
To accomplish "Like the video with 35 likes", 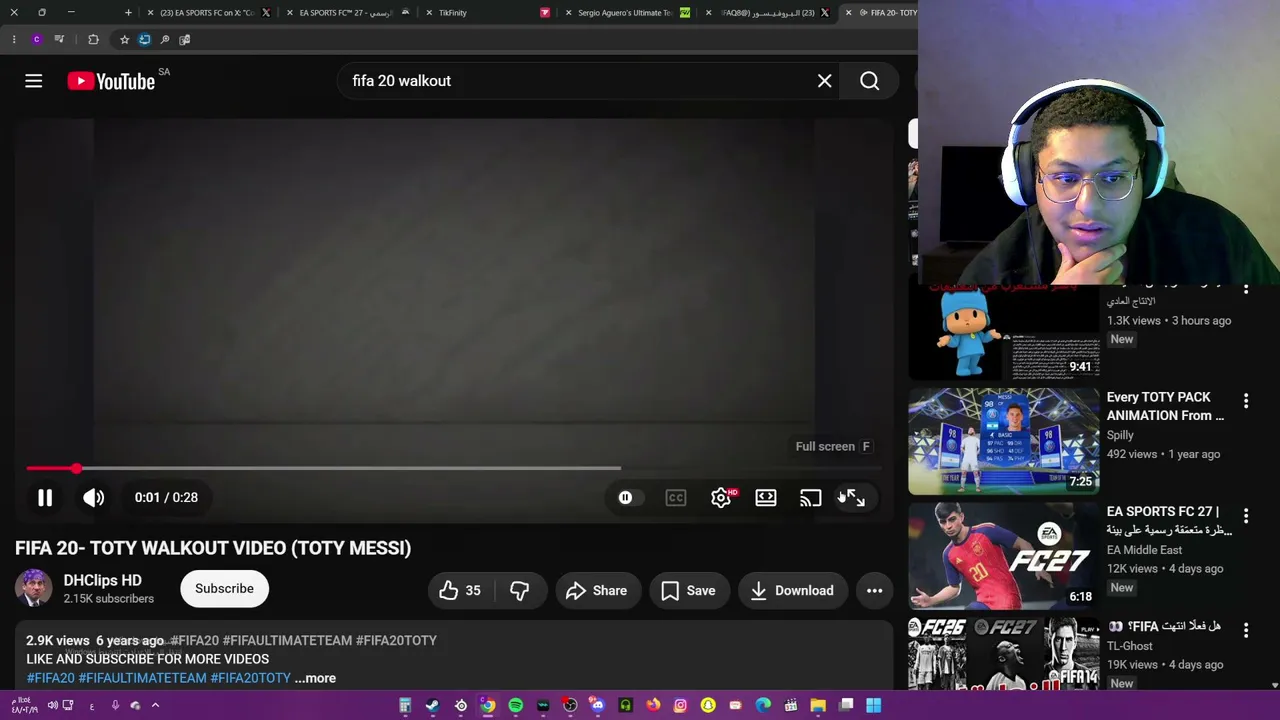I will (x=460, y=590).
